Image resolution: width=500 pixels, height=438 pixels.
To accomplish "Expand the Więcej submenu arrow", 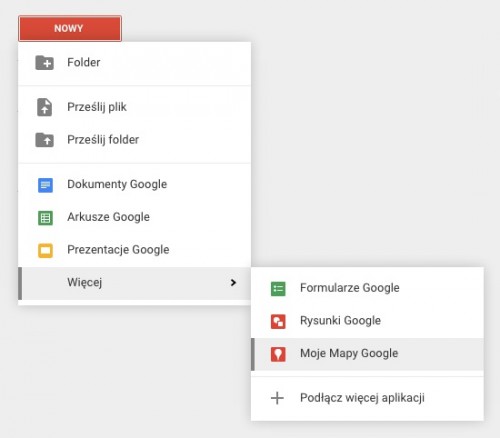I will click(x=233, y=283).
